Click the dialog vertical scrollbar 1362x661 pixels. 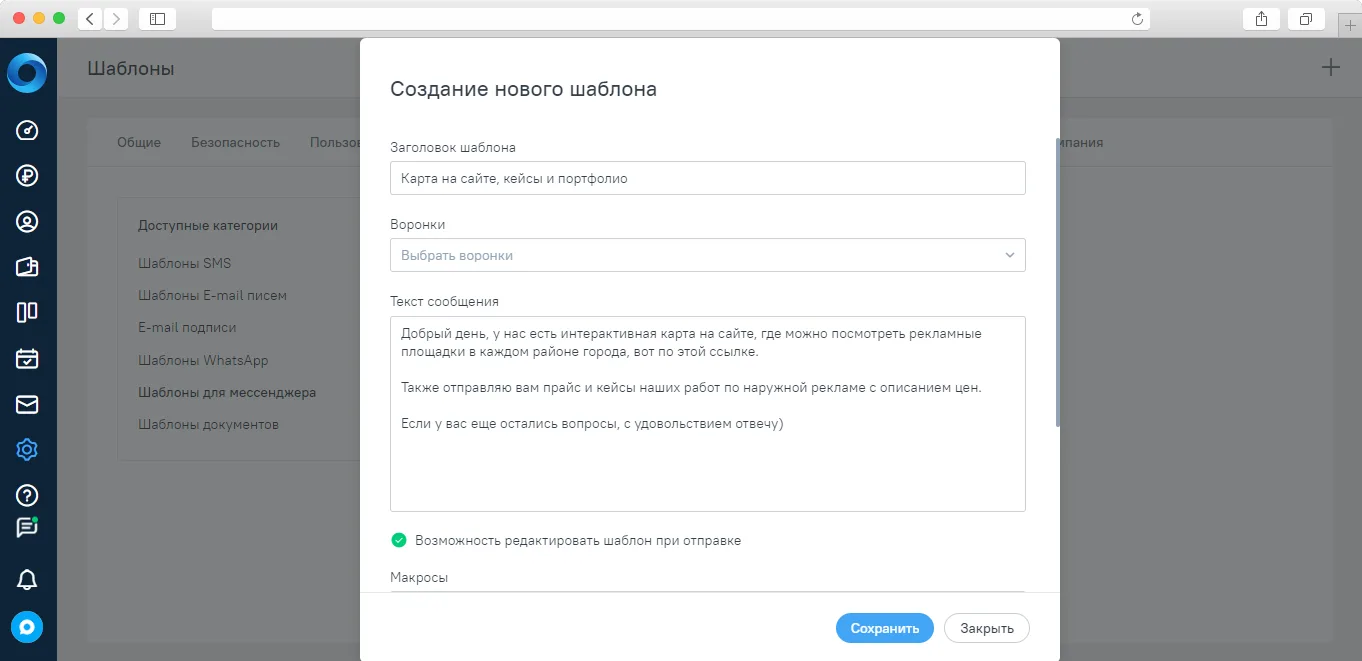(1058, 283)
